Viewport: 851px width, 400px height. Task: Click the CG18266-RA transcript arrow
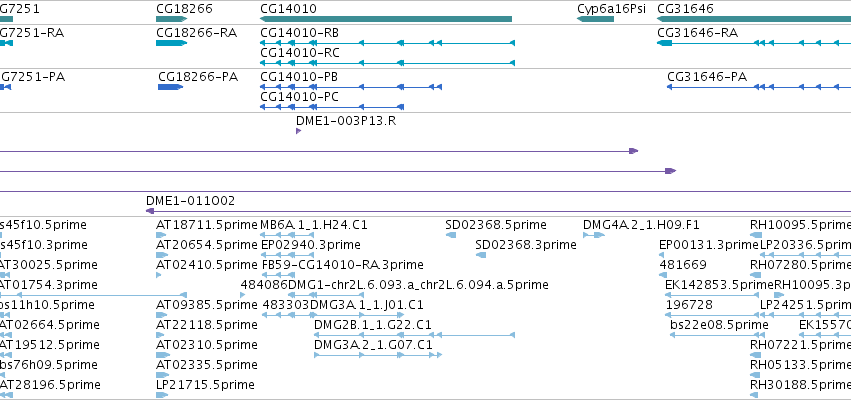[172, 43]
